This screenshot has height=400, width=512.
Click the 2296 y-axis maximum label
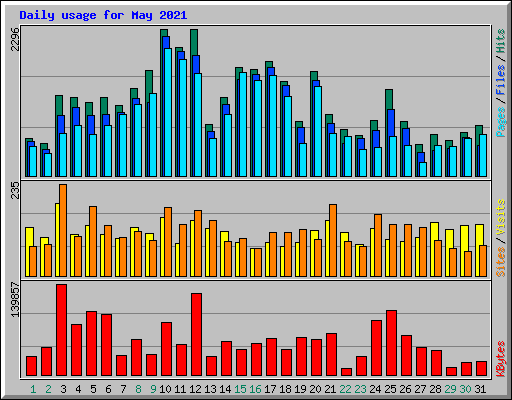pos(15,39)
